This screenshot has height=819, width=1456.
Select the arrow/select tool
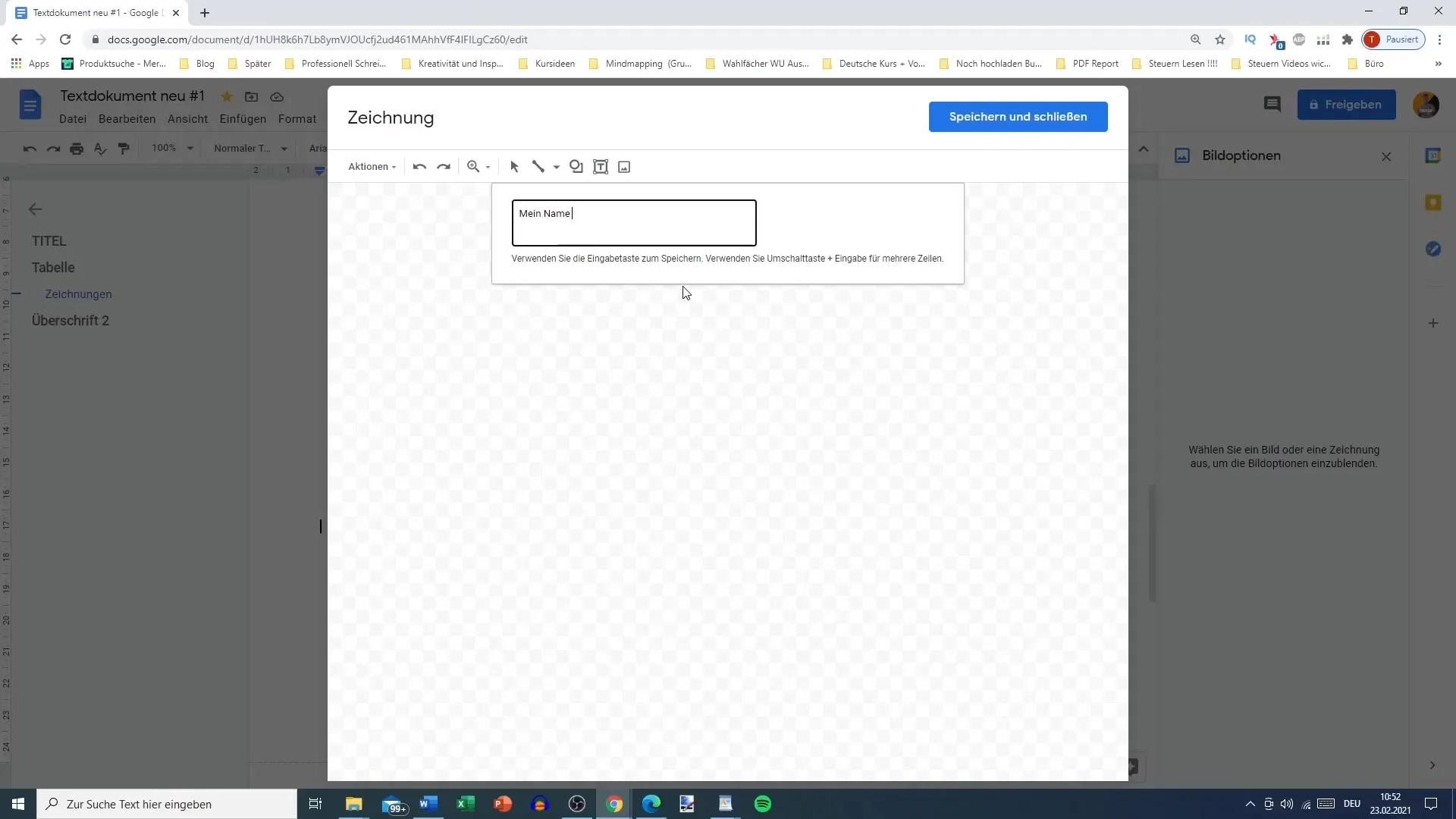[x=515, y=166]
